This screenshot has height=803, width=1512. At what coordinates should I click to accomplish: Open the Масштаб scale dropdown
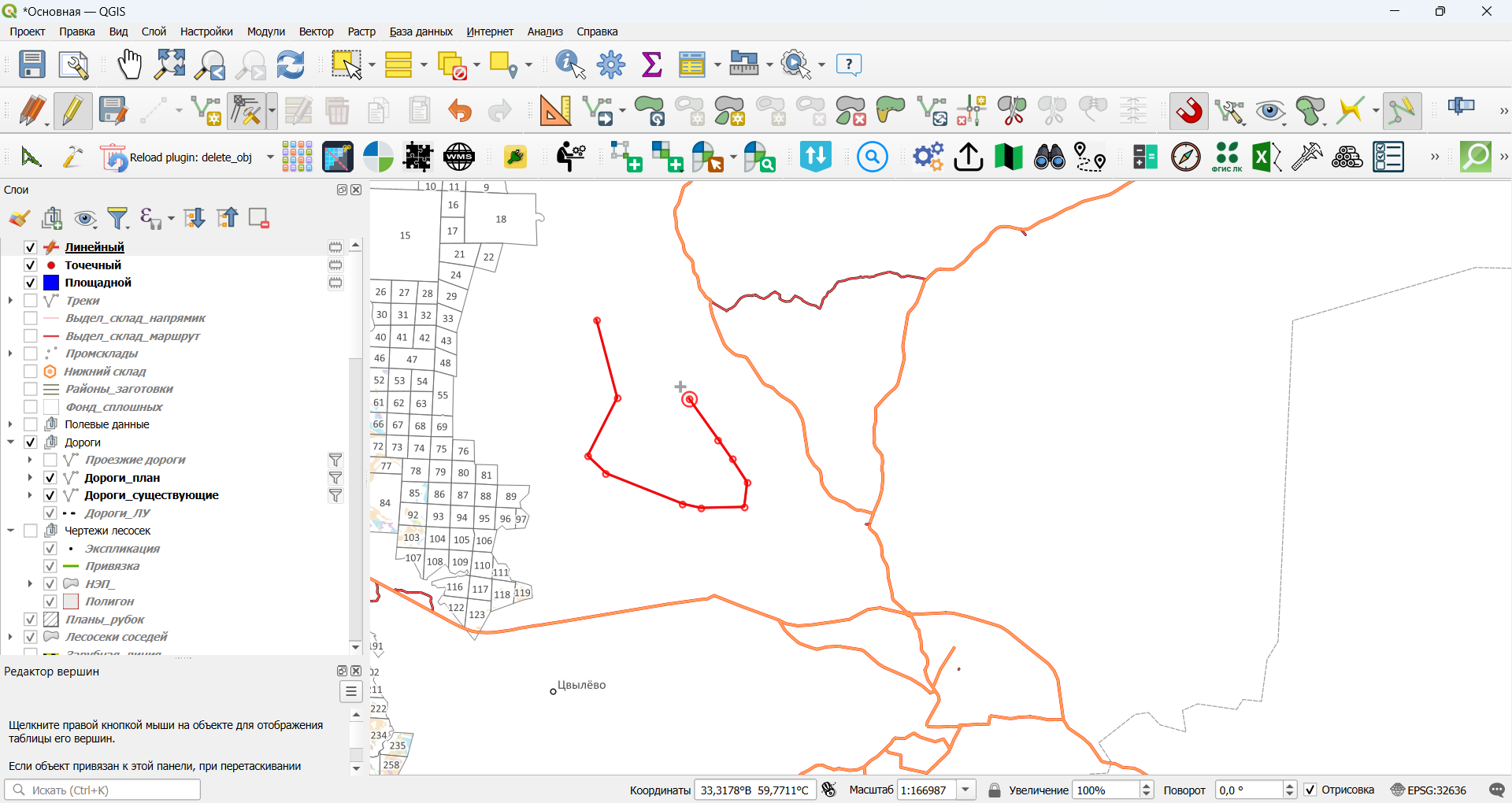[x=966, y=790]
